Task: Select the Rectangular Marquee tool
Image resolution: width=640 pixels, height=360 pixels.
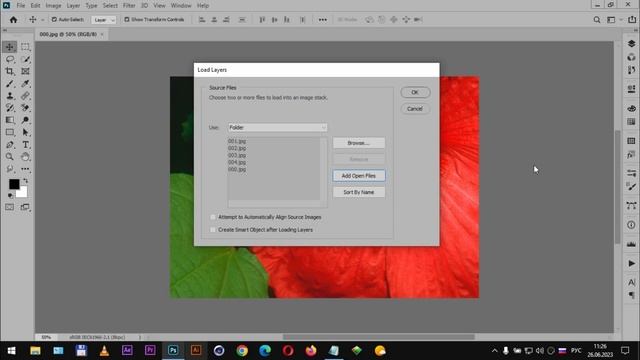Action: (x=25, y=47)
